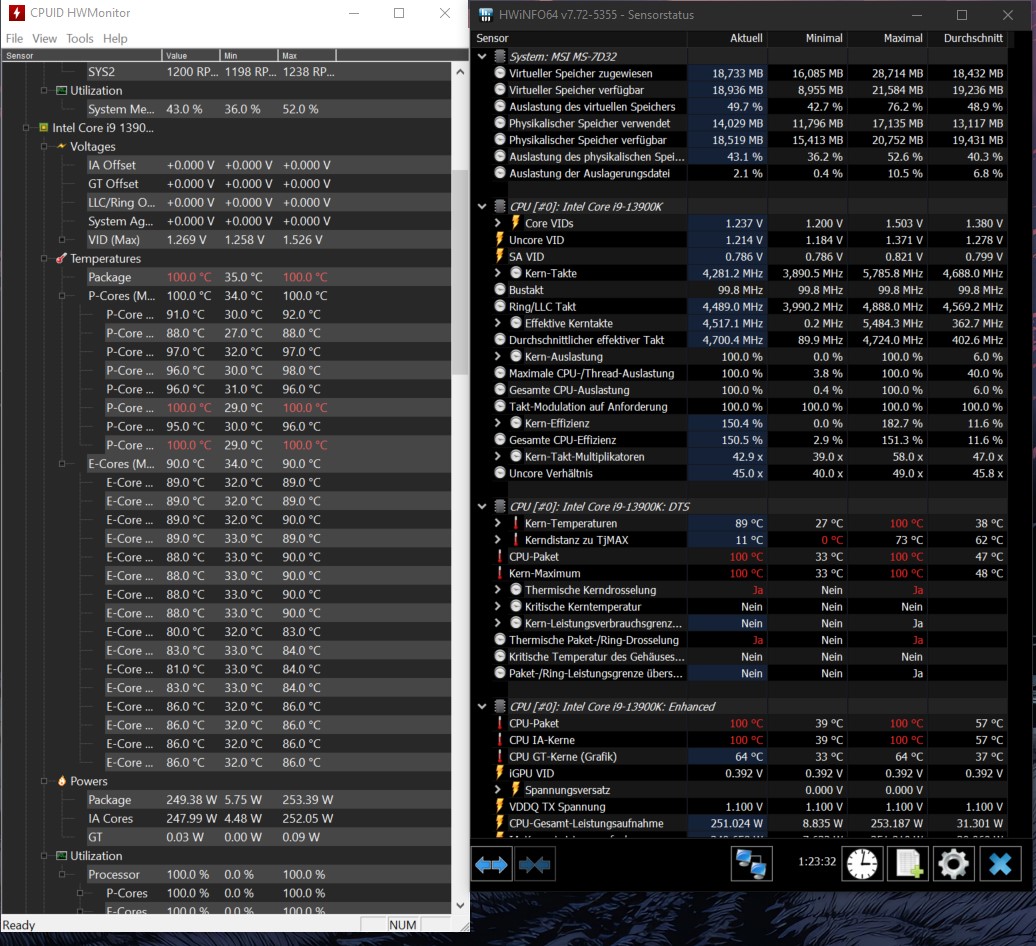Open HWiNFO sensor settings gear icon
Image resolution: width=1036 pixels, height=946 pixels.
coord(953,864)
